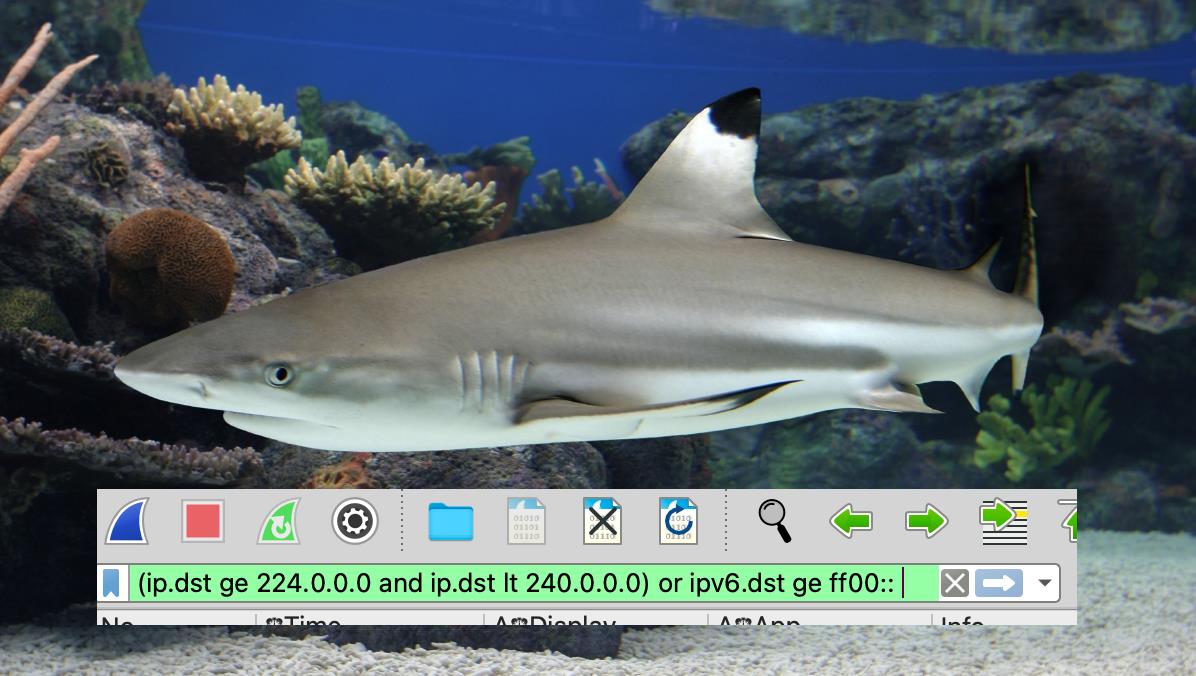Go forward to the next packet with the right arrow
1196x676 pixels.
click(x=927, y=522)
